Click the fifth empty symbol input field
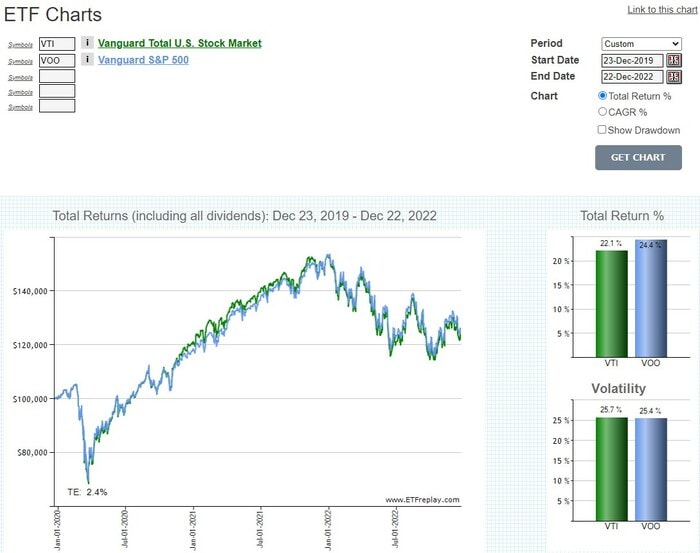Image resolution: width=700 pixels, height=553 pixels. click(x=57, y=106)
